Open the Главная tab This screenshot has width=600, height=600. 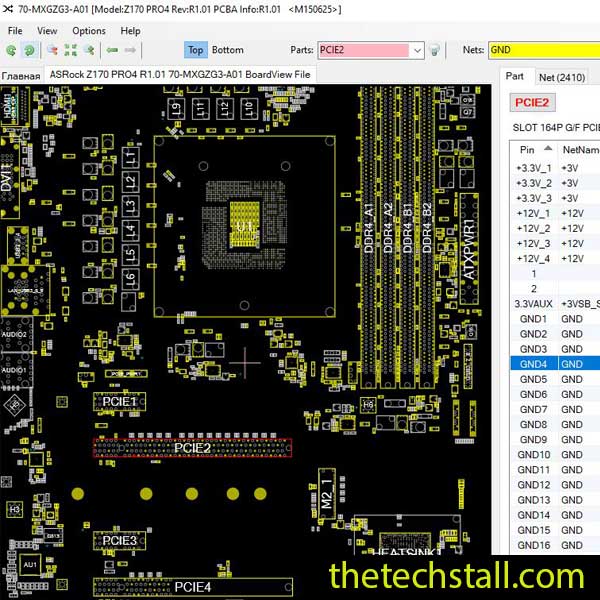[21, 75]
